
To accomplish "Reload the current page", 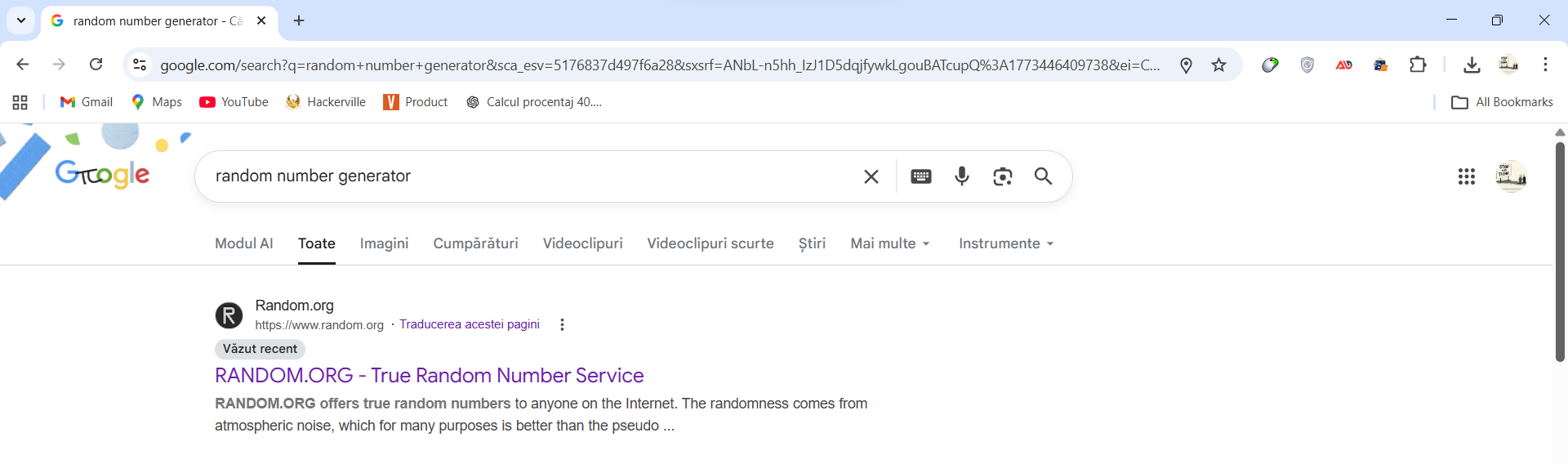I will coord(96,65).
